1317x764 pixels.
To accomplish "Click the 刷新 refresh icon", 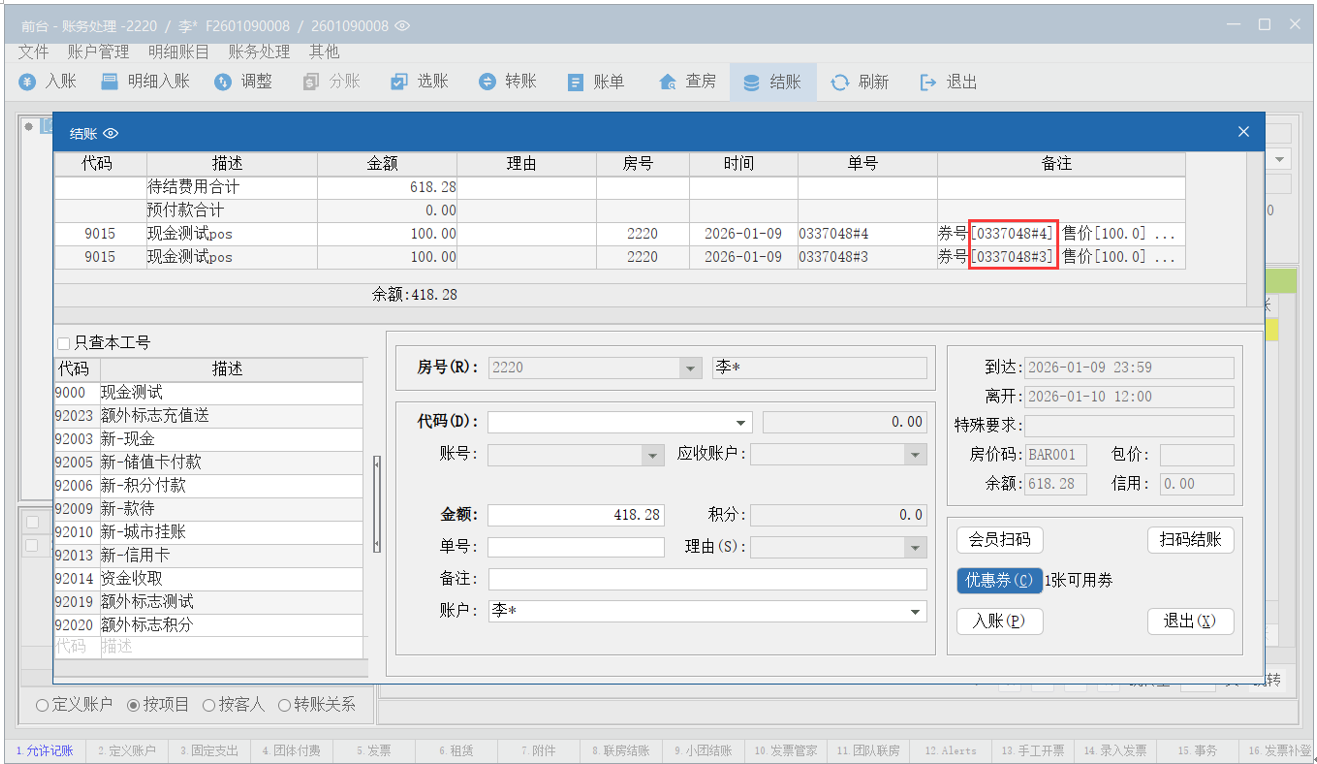I will coord(840,82).
